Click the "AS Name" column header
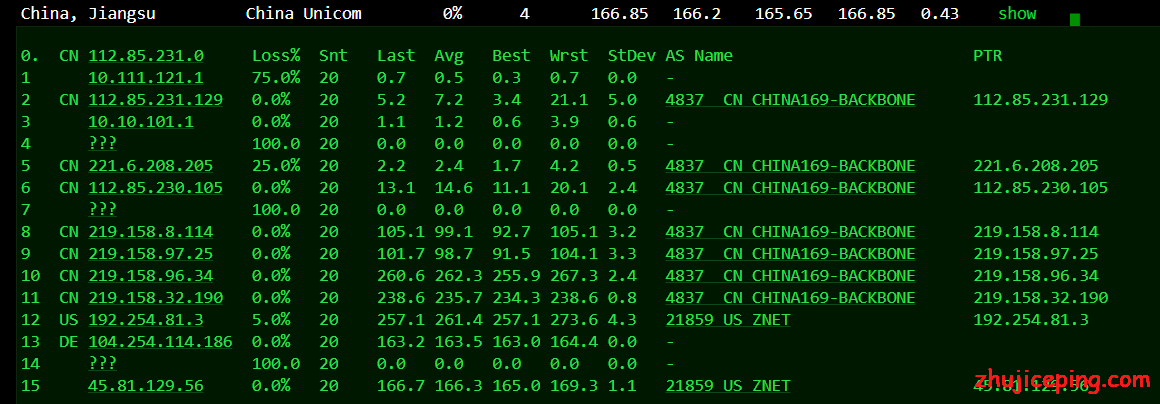Image resolution: width=1160 pixels, height=404 pixels. point(698,56)
